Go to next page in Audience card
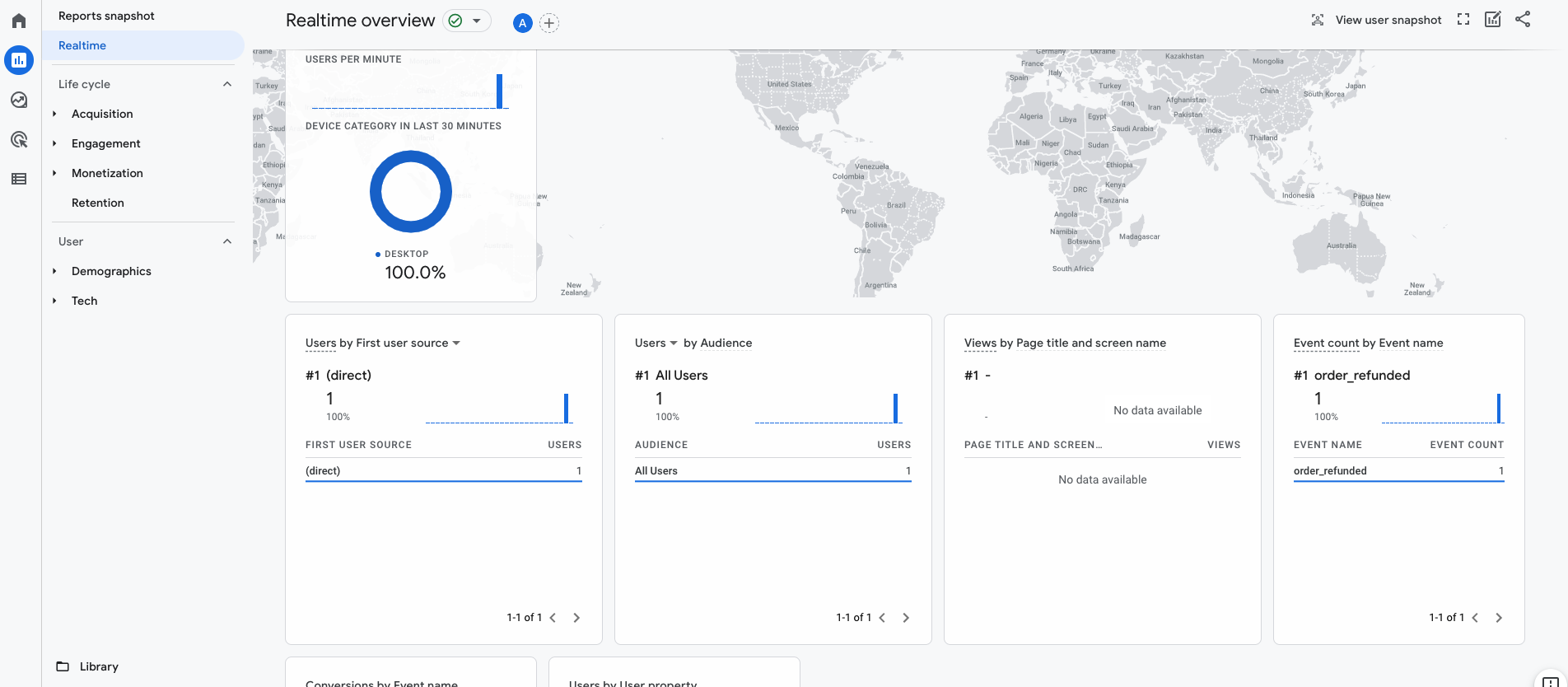Viewport: 1568px width, 687px height. (906, 618)
